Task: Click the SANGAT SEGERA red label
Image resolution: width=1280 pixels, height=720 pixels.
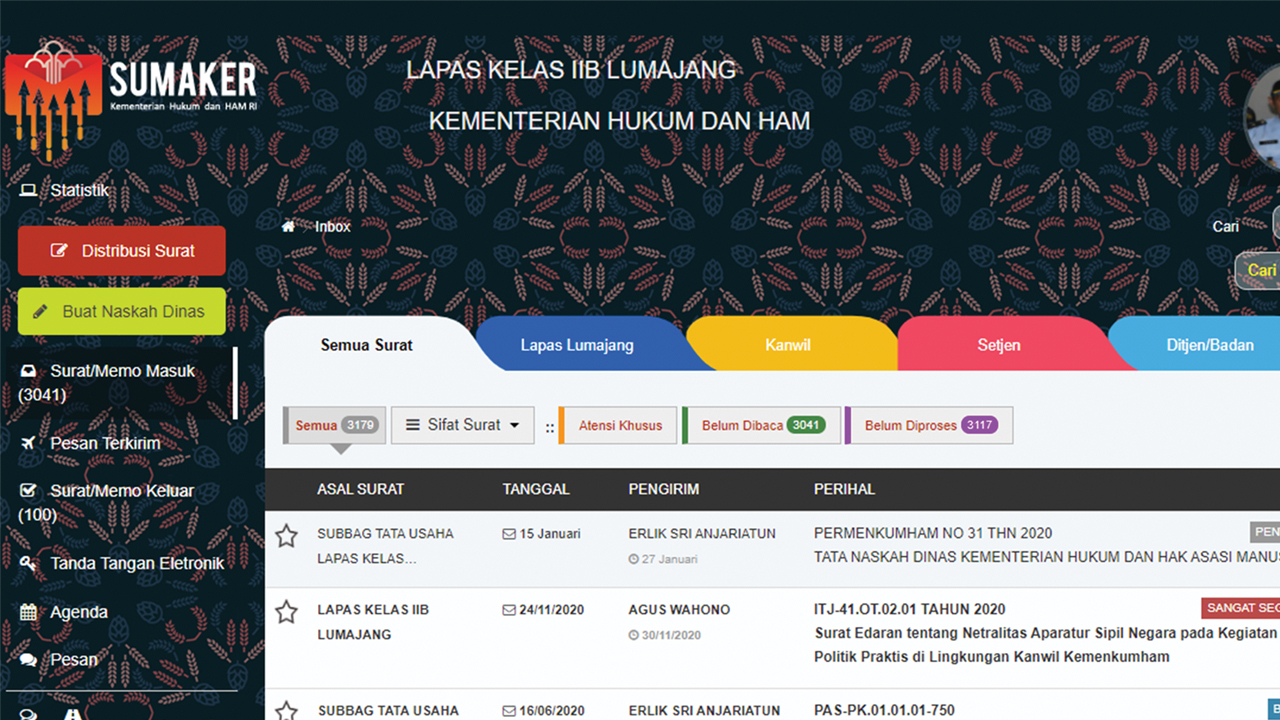Action: 1241,608
